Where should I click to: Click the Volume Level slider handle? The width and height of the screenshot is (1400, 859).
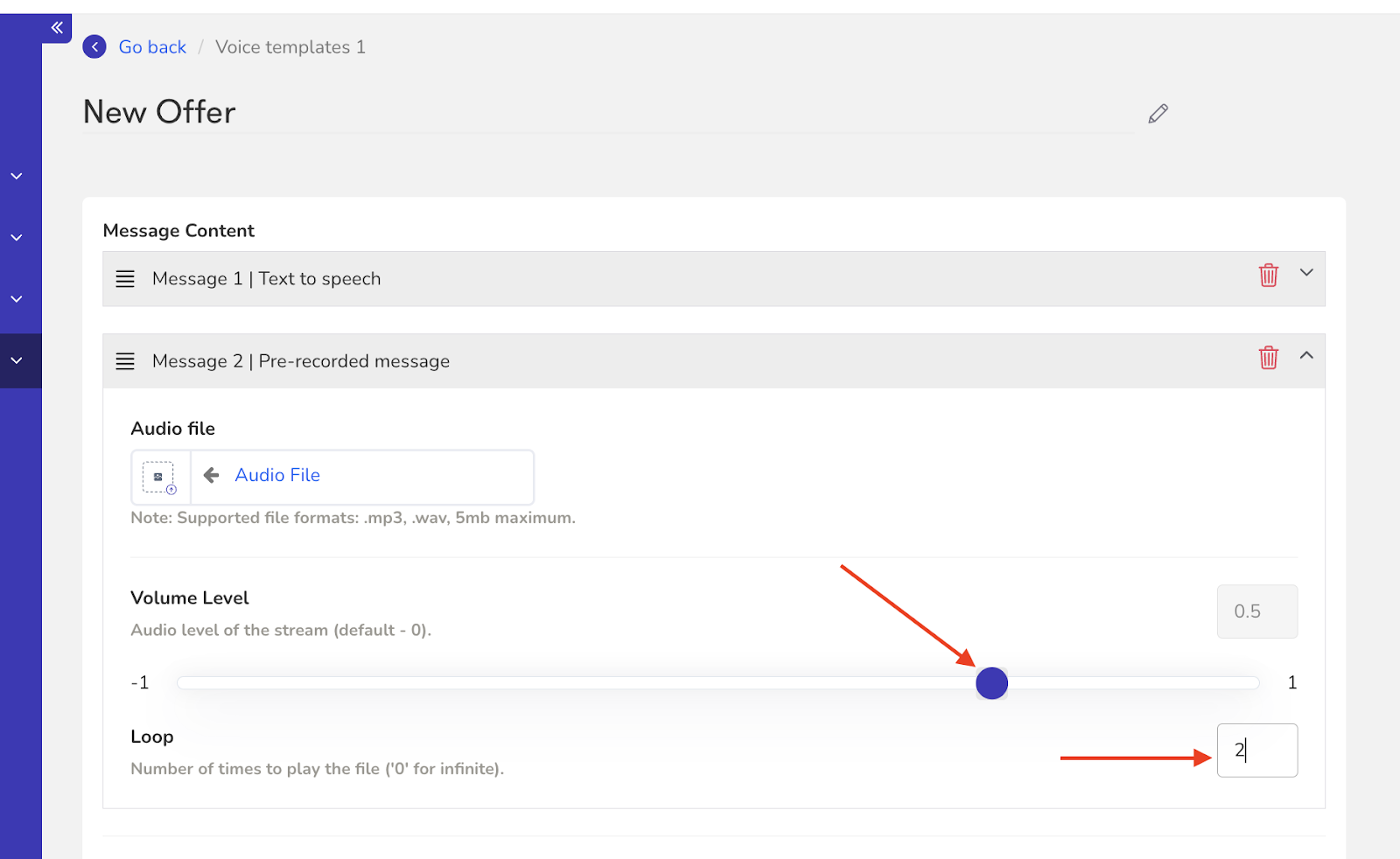[x=991, y=682]
